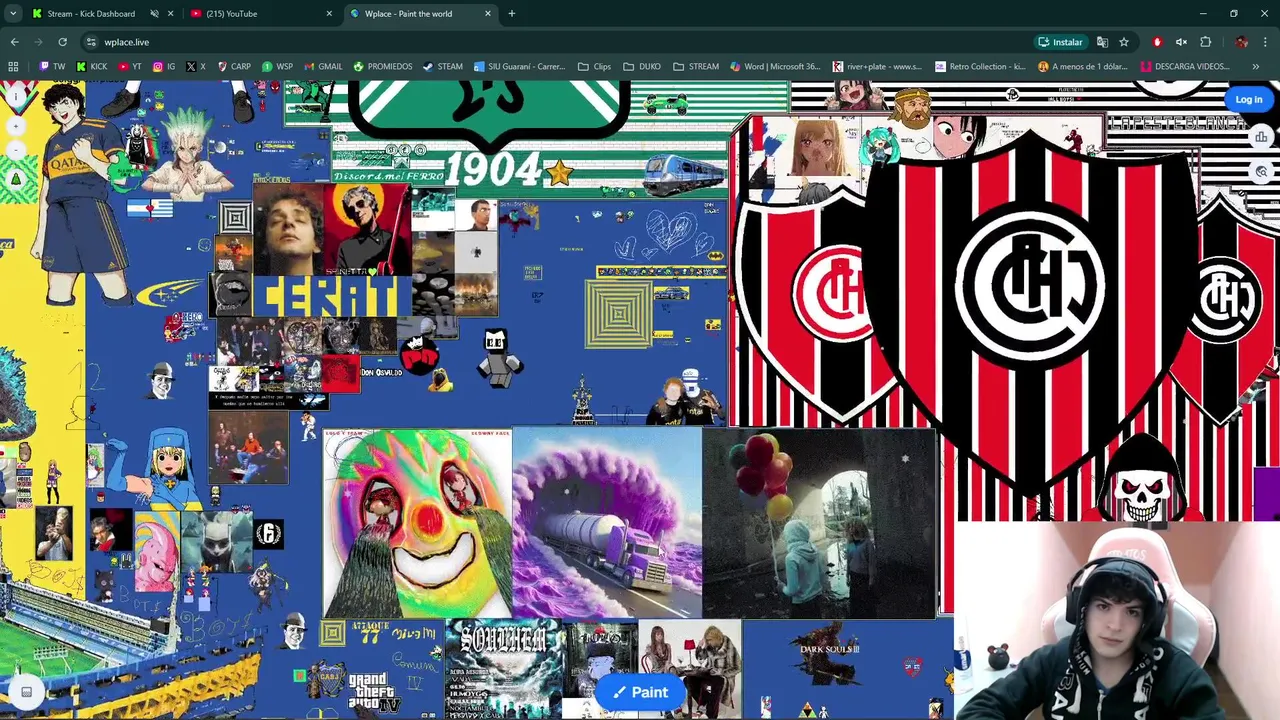Viewport: 1280px width, 720px height.
Task: Open the SIU Guaraní bookmark
Action: (519, 67)
